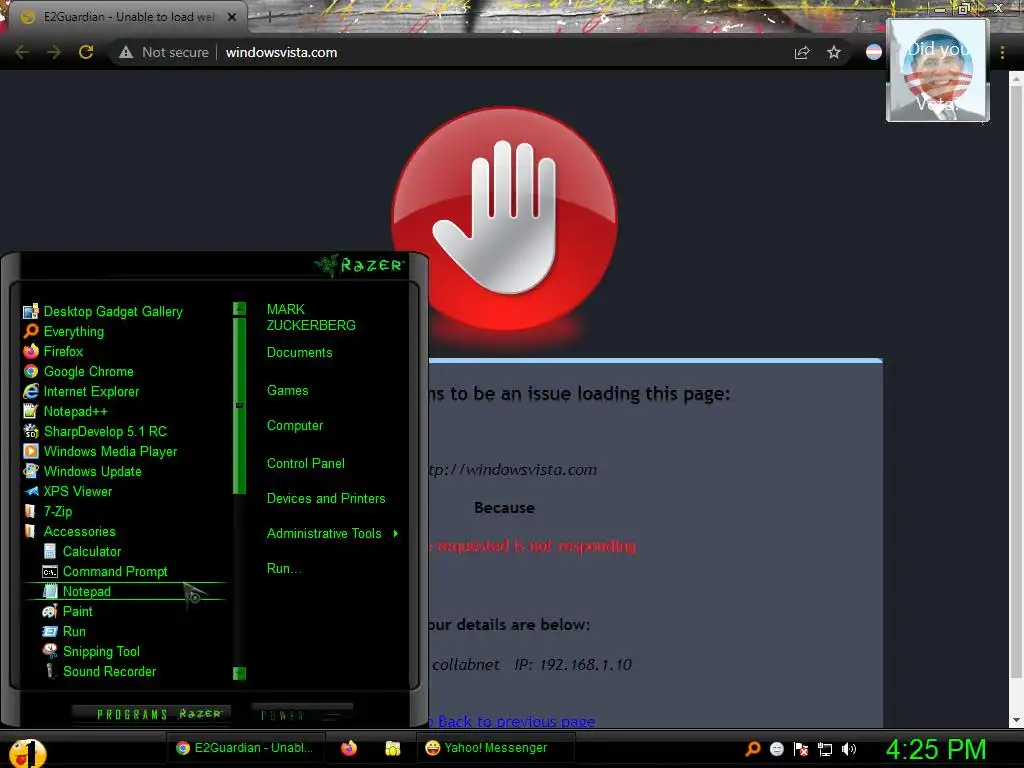Screen dimensions: 1024x768
Task: Open the Chrome profile avatar
Action: (874, 52)
